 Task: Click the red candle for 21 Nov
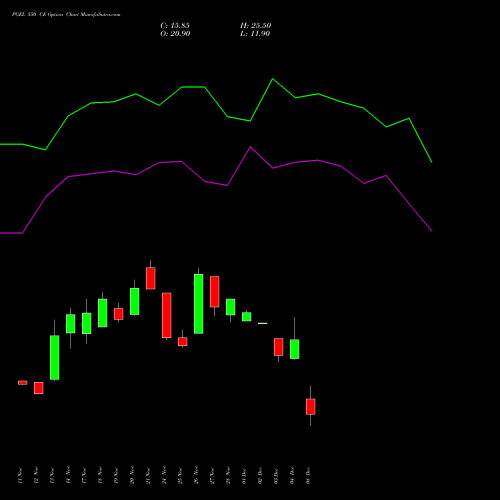tap(151, 278)
